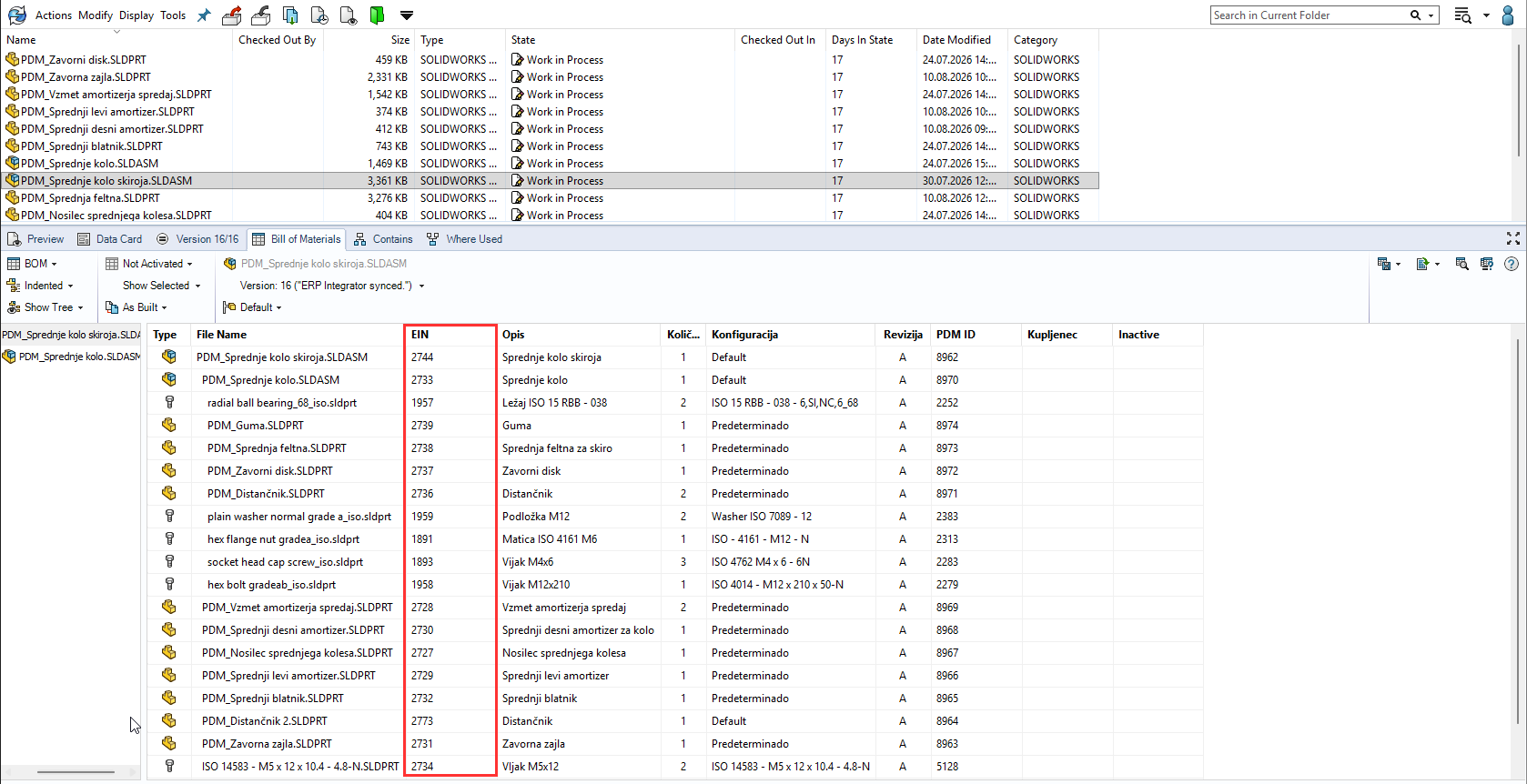Viewport: 1527px width, 784px height.
Task: Open the As Built dropdown
Action: coord(137,307)
